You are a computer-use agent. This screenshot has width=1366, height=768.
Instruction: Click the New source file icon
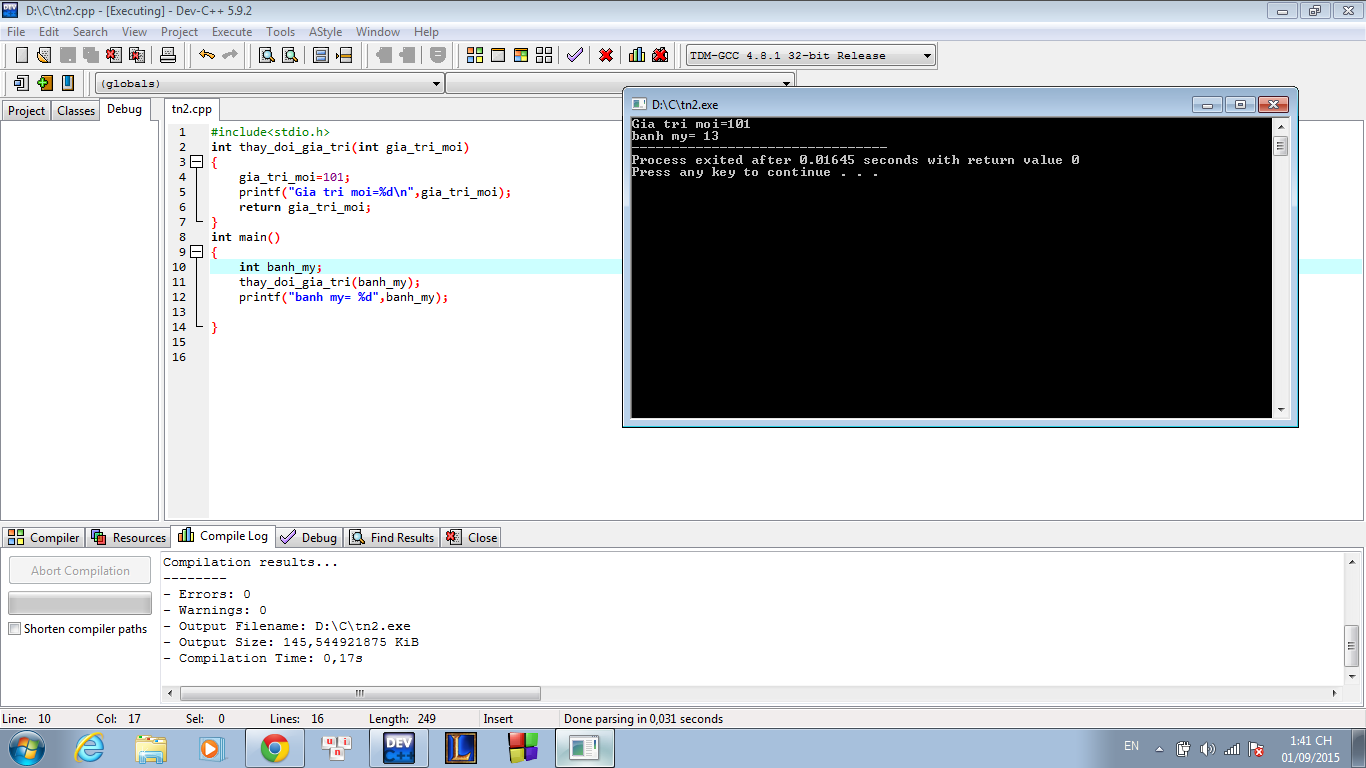pyautogui.click(x=21, y=56)
